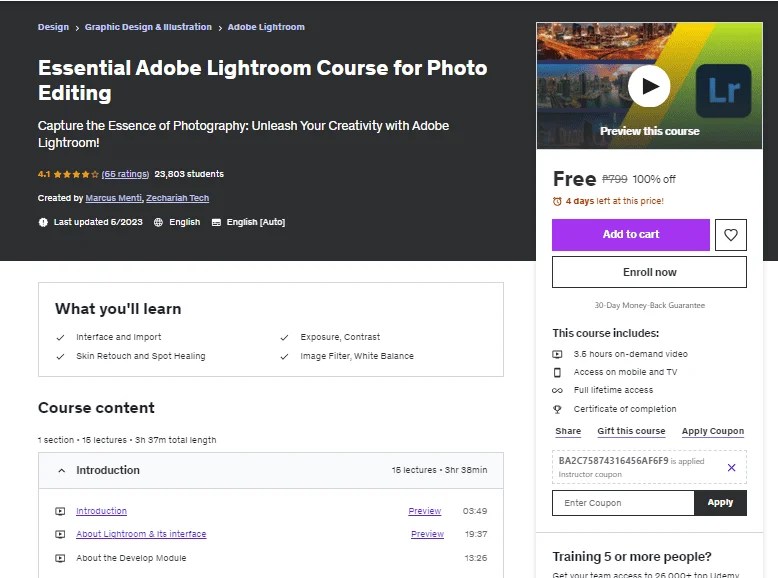
Task: Click the alarm clock icon beside days left
Action: click(557, 201)
